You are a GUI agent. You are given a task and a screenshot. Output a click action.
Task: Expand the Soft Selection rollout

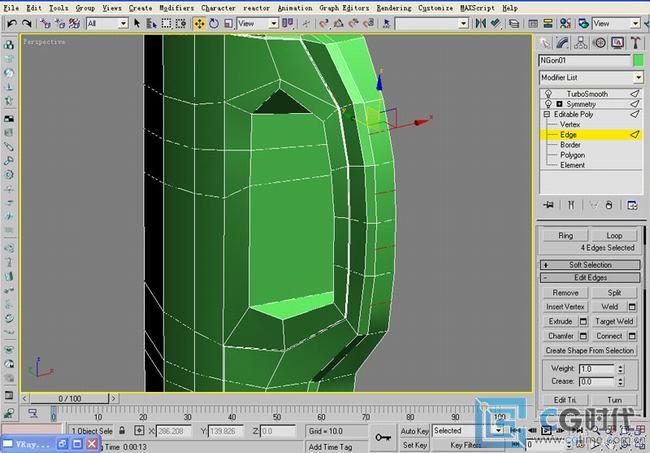click(x=590, y=265)
